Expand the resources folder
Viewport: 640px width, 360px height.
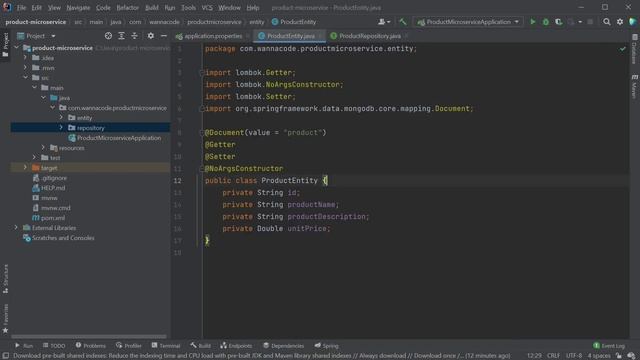tap(43, 147)
